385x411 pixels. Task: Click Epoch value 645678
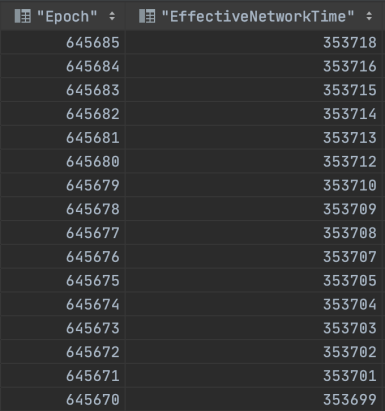[x=63, y=209]
